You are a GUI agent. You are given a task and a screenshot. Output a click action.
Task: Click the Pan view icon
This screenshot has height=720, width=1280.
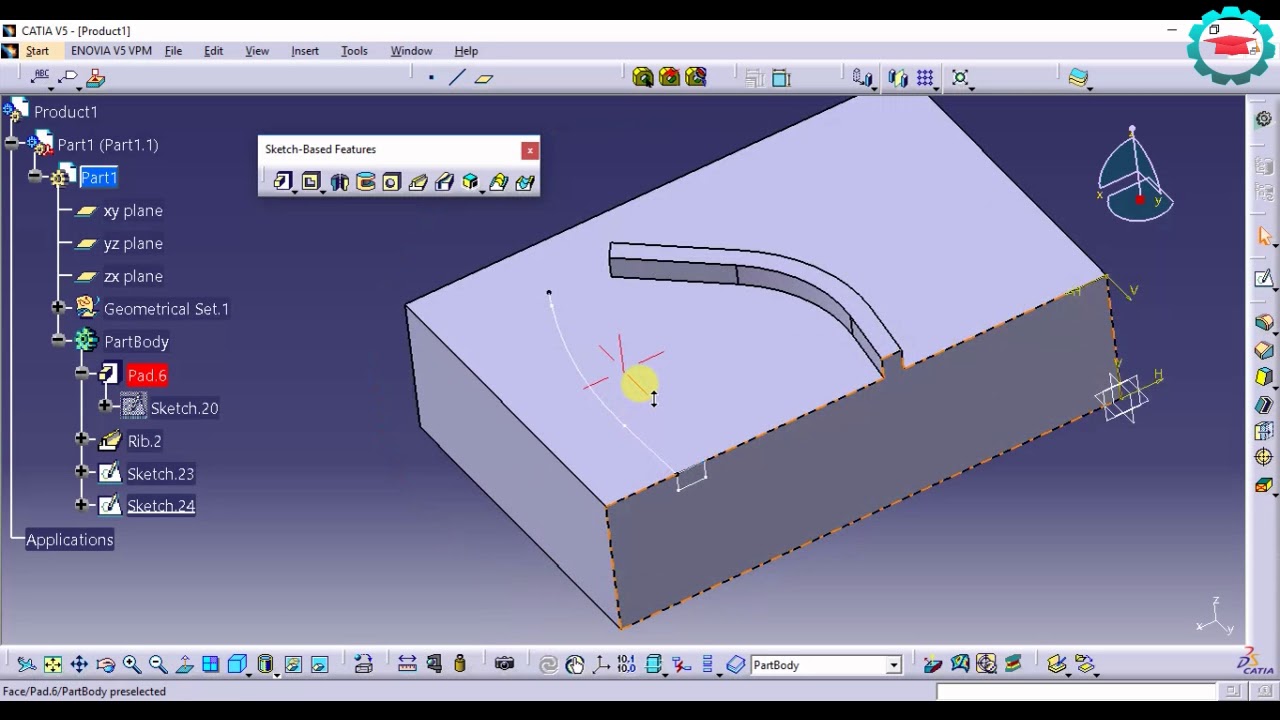pyautogui.click(x=79, y=664)
